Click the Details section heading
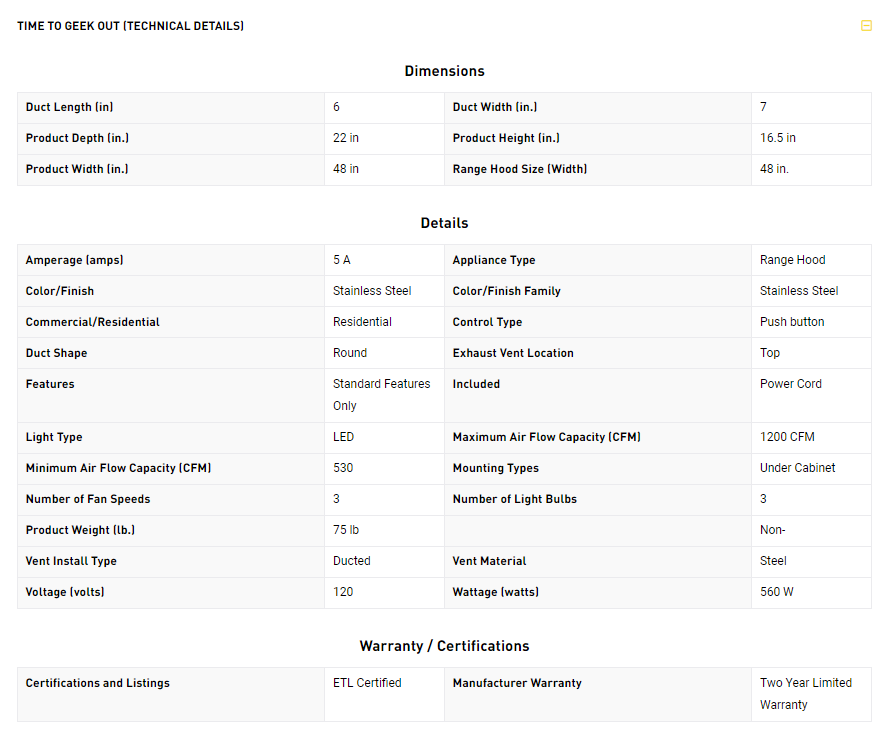Screen dimensions: 891x734 (x=444, y=223)
